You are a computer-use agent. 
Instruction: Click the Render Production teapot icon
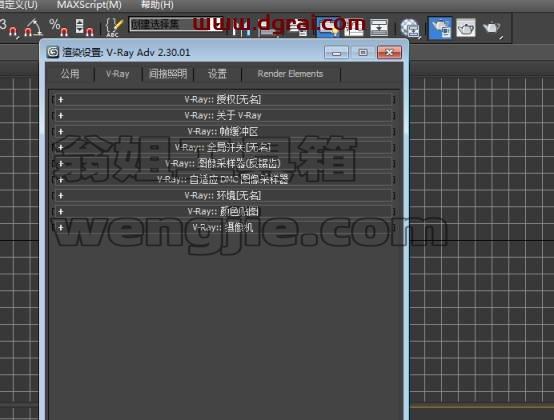click(492, 28)
